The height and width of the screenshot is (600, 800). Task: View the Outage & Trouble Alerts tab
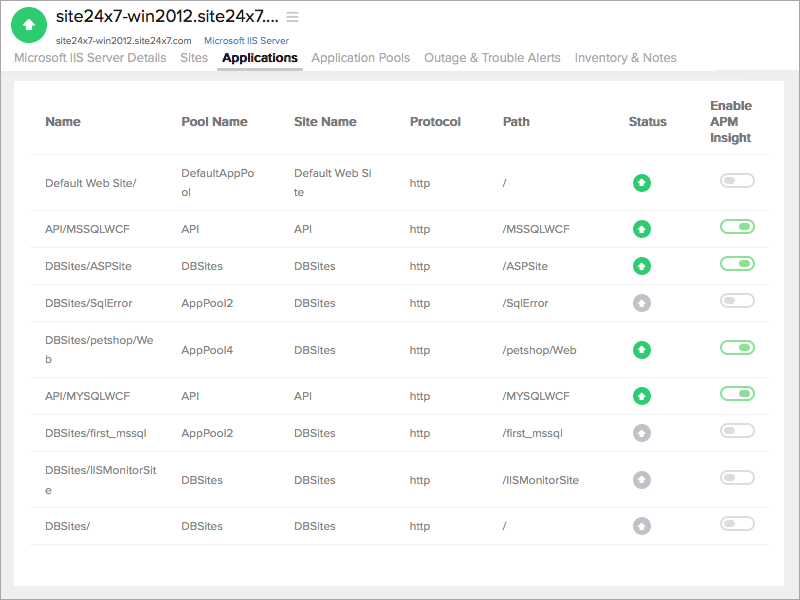click(x=492, y=58)
